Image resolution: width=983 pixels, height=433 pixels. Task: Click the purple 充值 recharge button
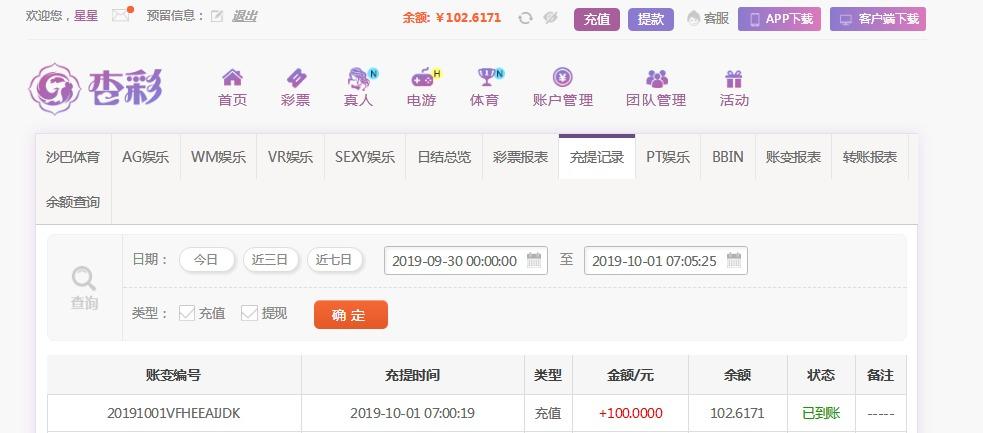coord(597,19)
